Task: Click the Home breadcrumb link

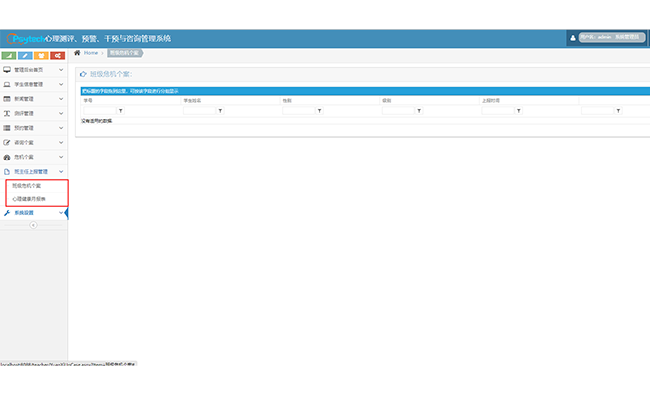Action: [x=91, y=53]
